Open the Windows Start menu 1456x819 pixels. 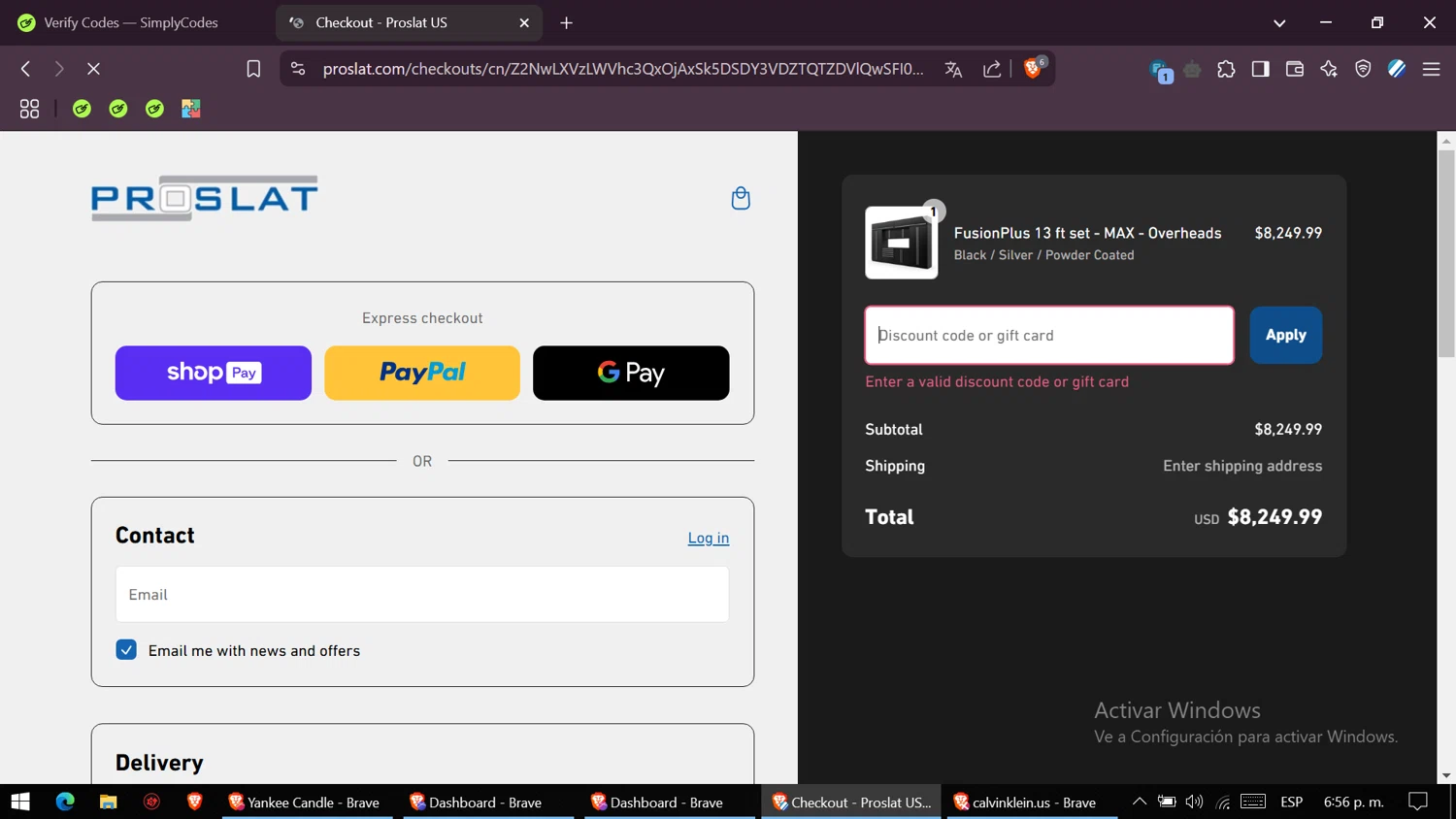(x=20, y=802)
